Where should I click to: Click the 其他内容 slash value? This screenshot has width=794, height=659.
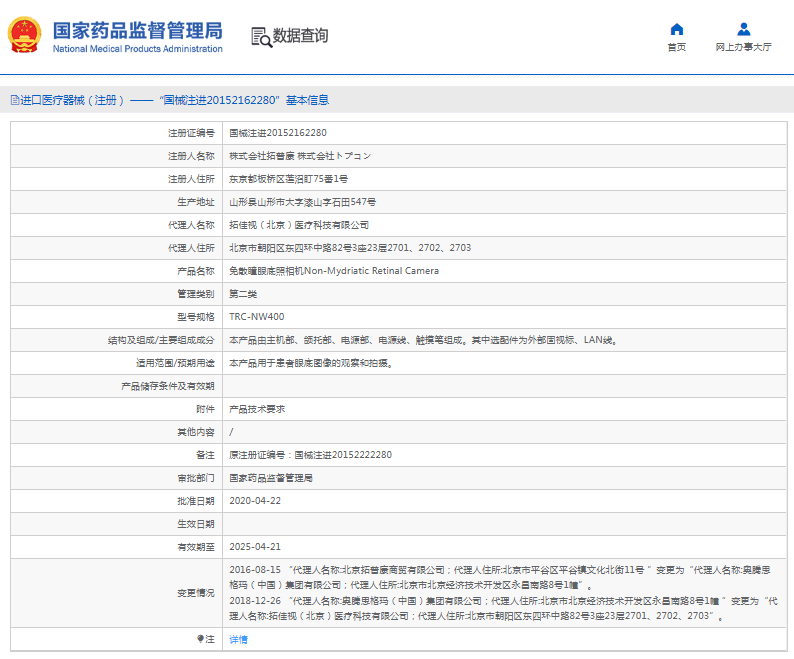(x=231, y=432)
